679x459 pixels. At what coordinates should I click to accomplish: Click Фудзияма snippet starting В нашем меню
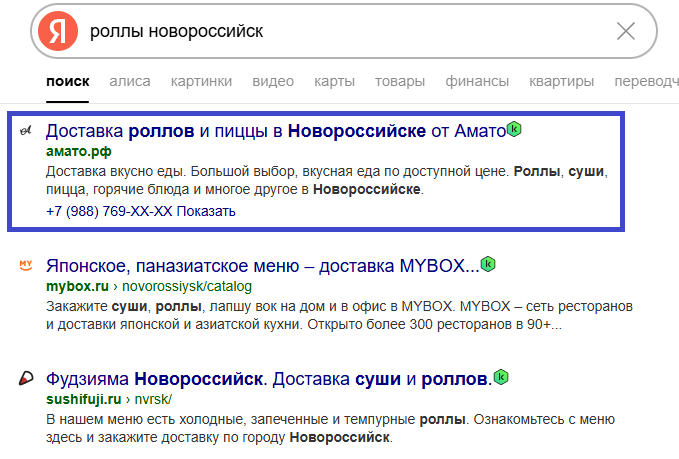click(x=330, y=428)
